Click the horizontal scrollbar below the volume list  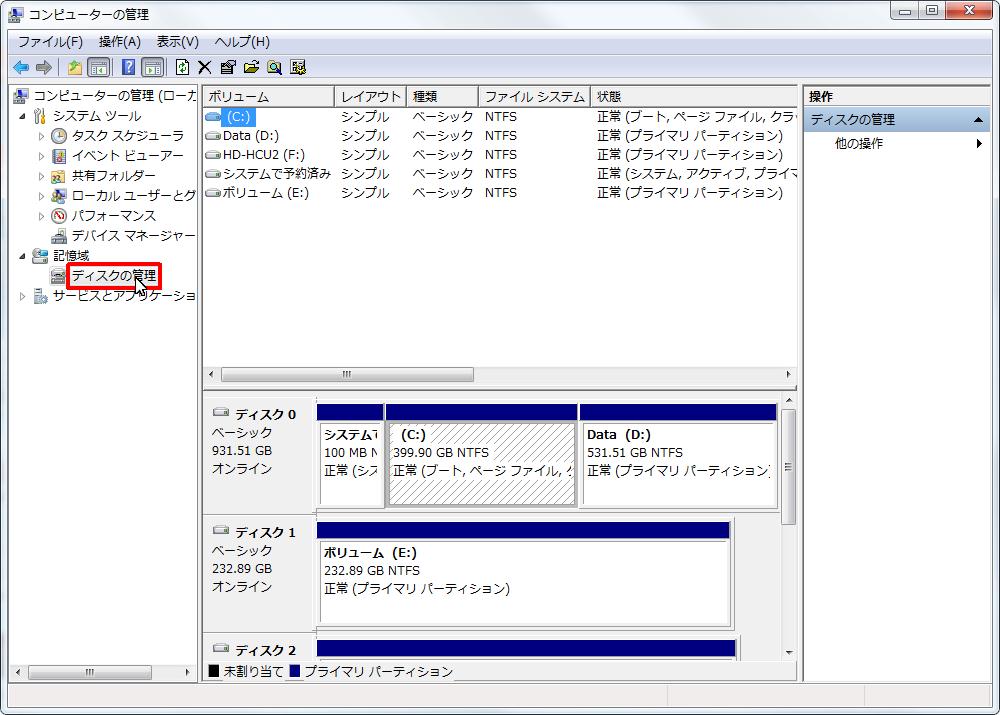click(345, 374)
